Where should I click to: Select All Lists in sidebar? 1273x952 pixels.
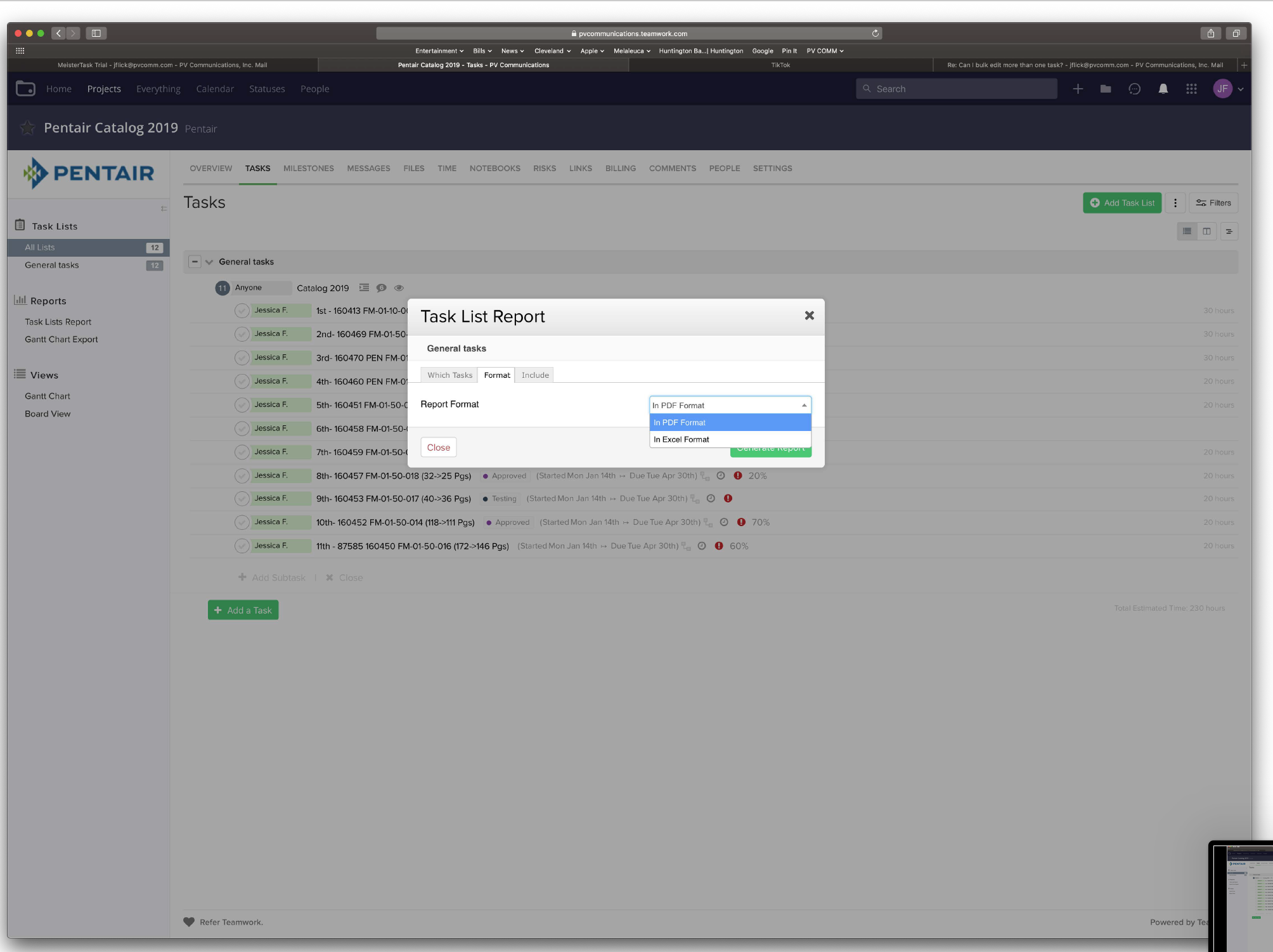coord(88,247)
